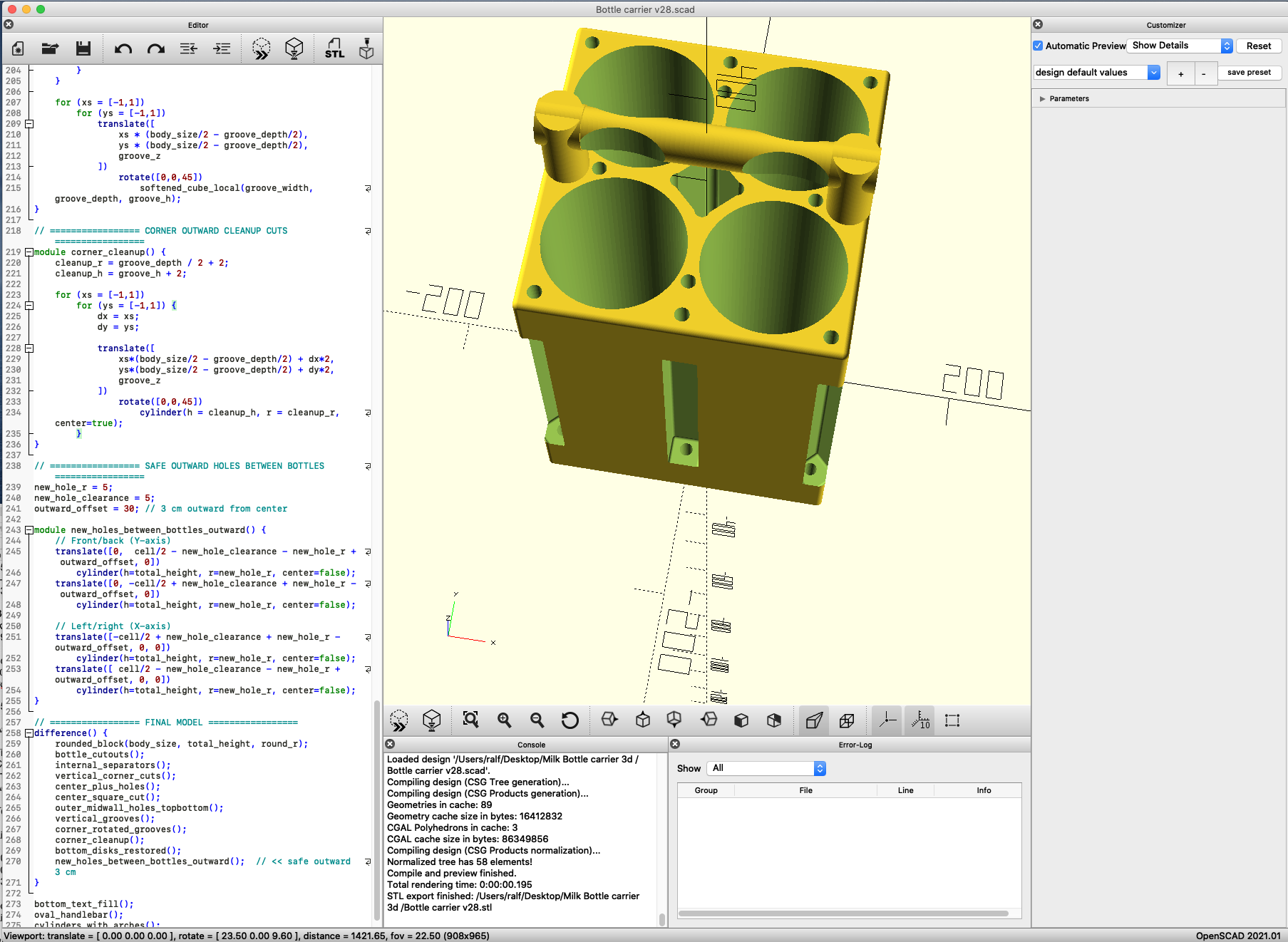This screenshot has height=942, width=1288.
Task: Switch to the Back view
Action: [x=774, y=720]
